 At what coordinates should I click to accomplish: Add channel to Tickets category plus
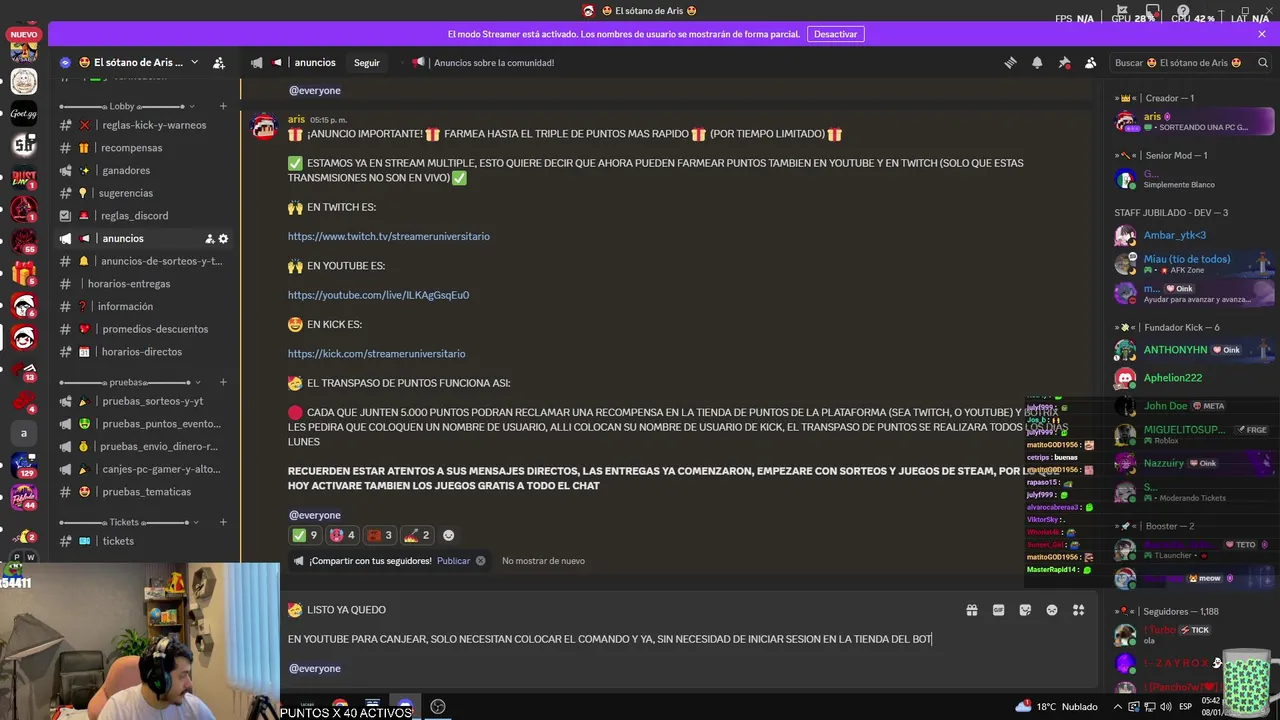pos(223,522)
